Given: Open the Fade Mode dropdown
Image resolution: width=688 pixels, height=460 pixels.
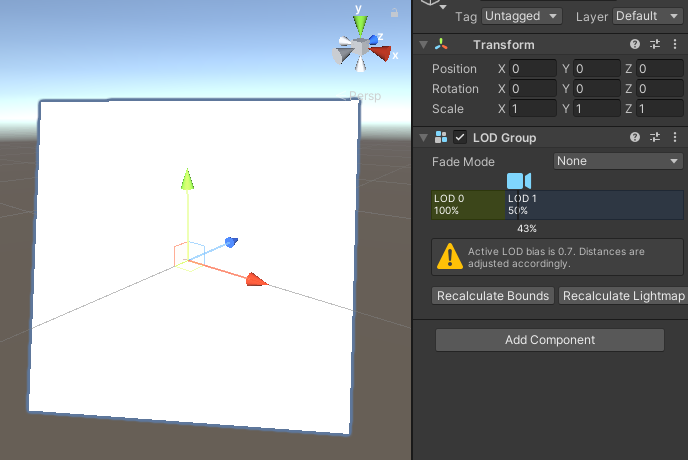Looking at the screenshot, I should point(618,161).
